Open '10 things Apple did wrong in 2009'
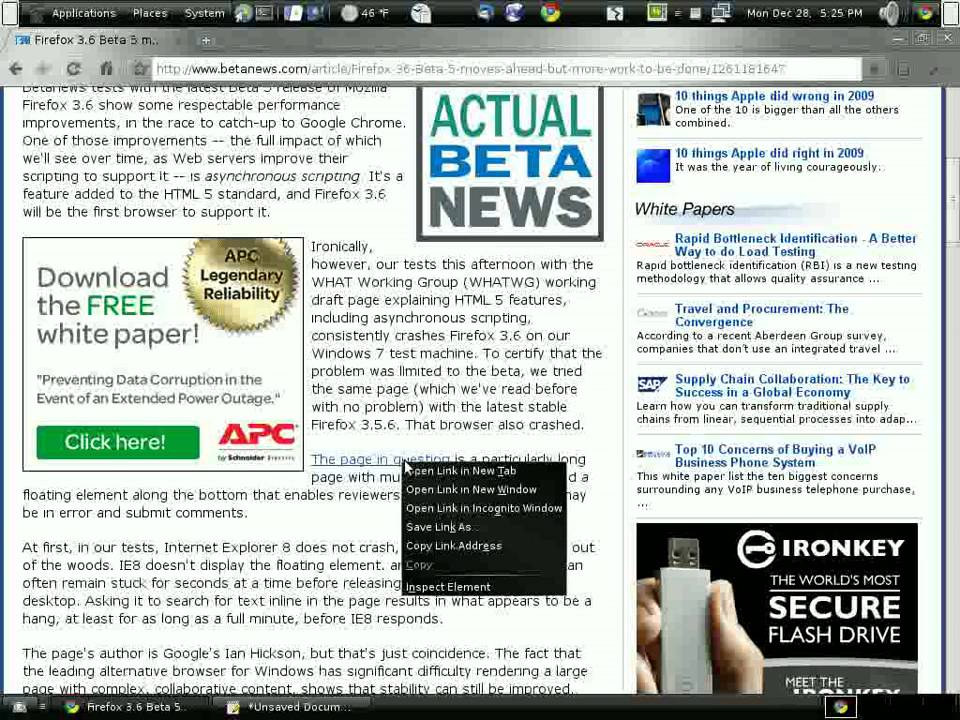Image resolution: width=960 pixels, height=720 pixels. pyautogui.click(x=774, y=96)
